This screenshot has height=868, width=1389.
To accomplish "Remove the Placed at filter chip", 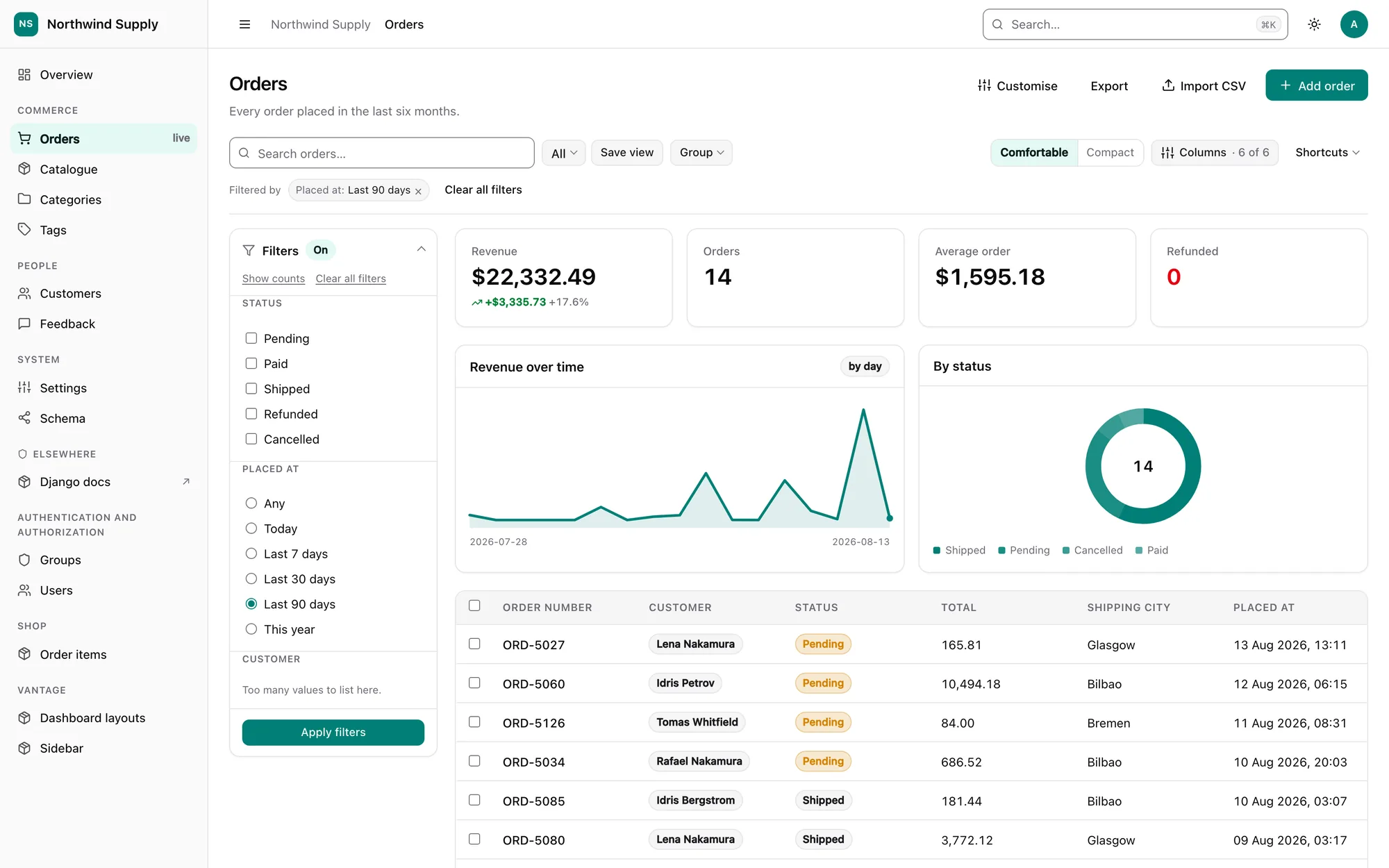I will [418, 191].
